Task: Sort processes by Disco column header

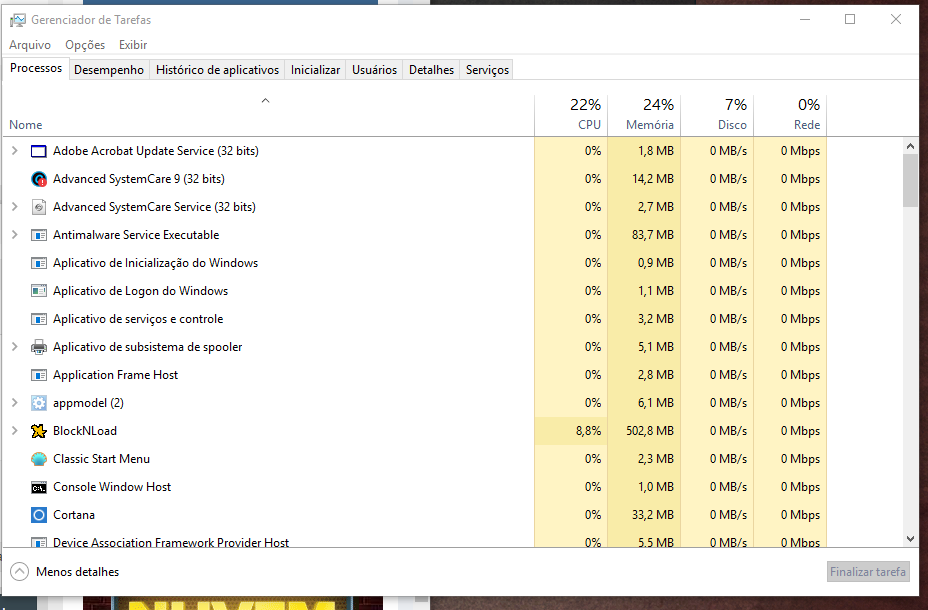Action: coord(717,115)
